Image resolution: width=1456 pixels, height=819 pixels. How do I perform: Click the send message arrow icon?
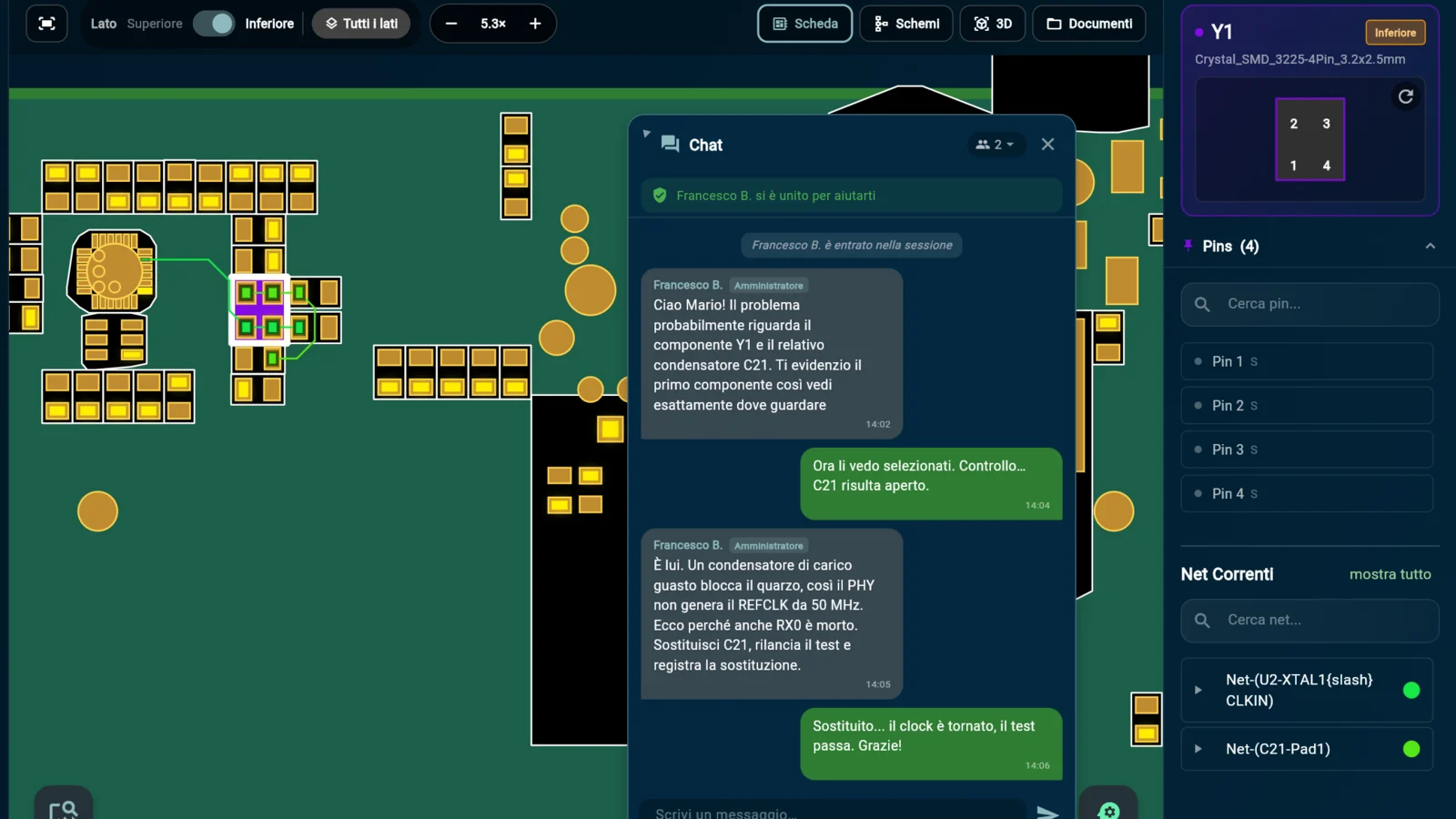point(1047,812)
